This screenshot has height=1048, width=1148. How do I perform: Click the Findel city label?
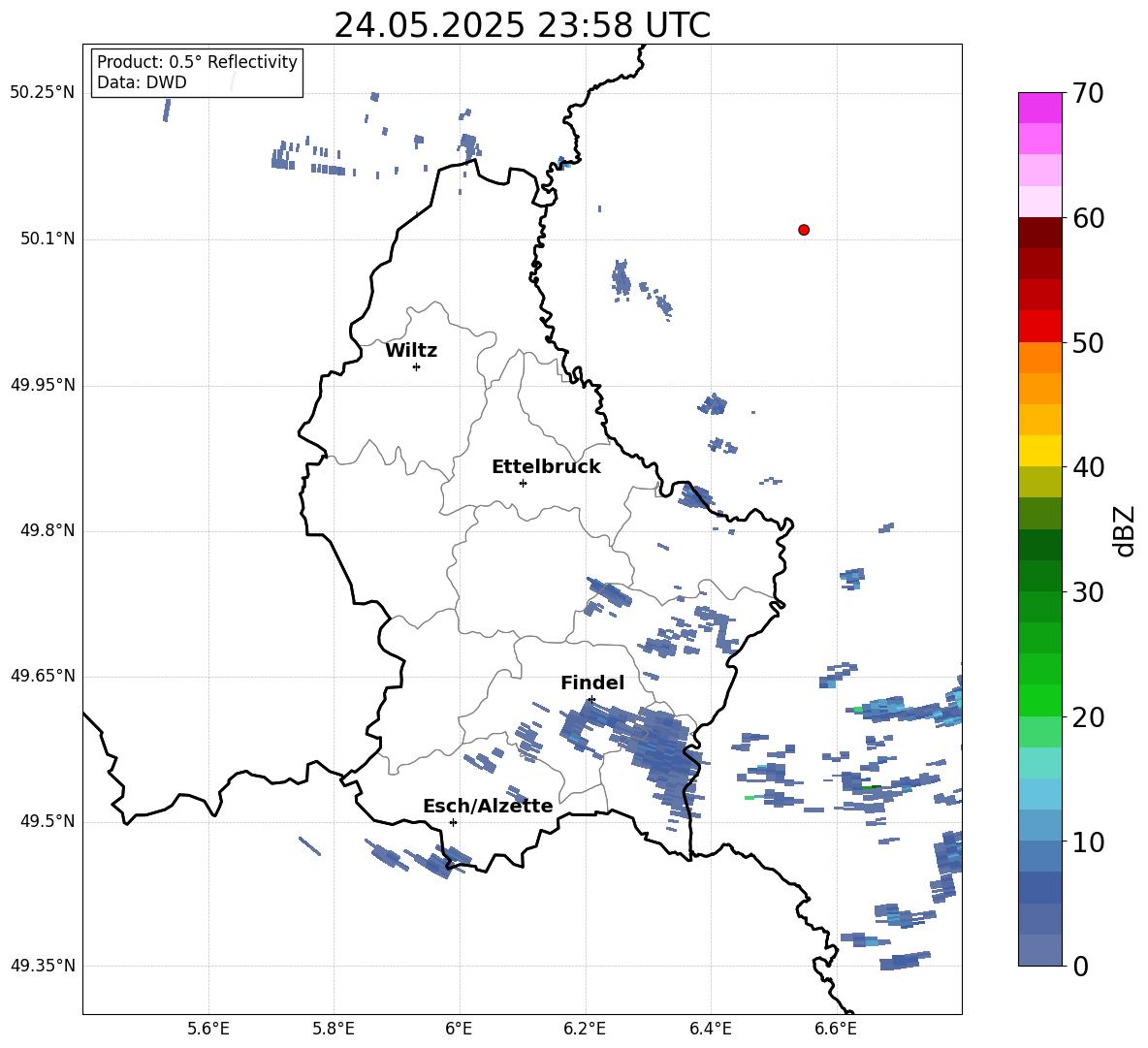click(x=592, y=683)
